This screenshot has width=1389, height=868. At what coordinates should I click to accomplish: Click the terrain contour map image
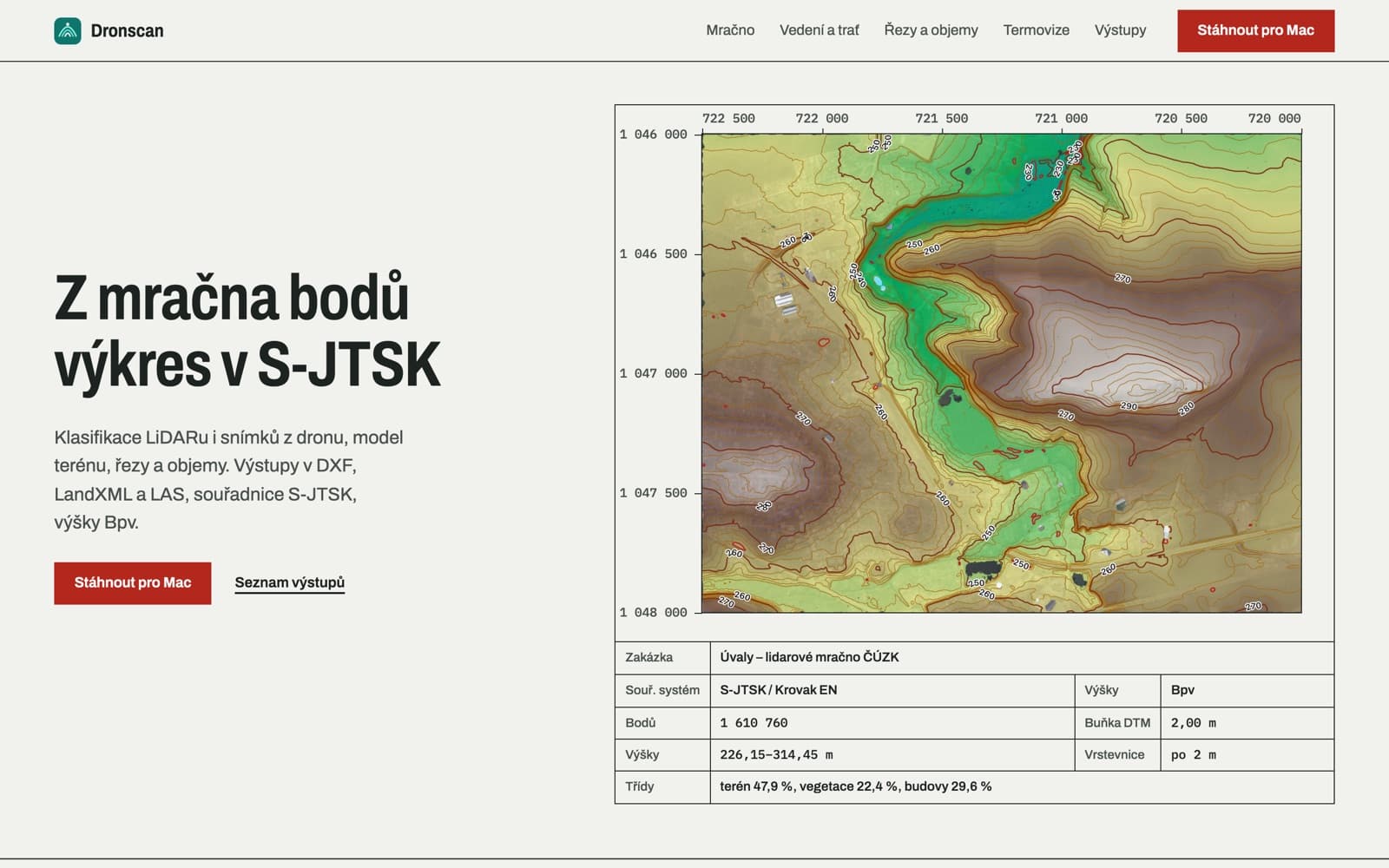pos(1001,373)
